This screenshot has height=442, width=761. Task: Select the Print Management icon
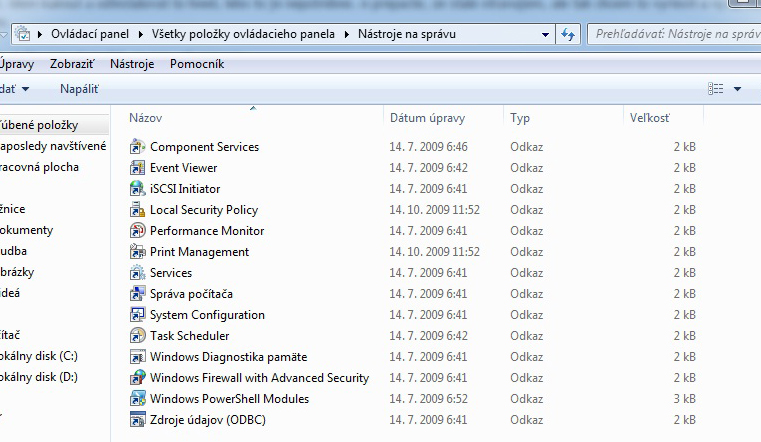pyautogui.click(x=138, y=252)
